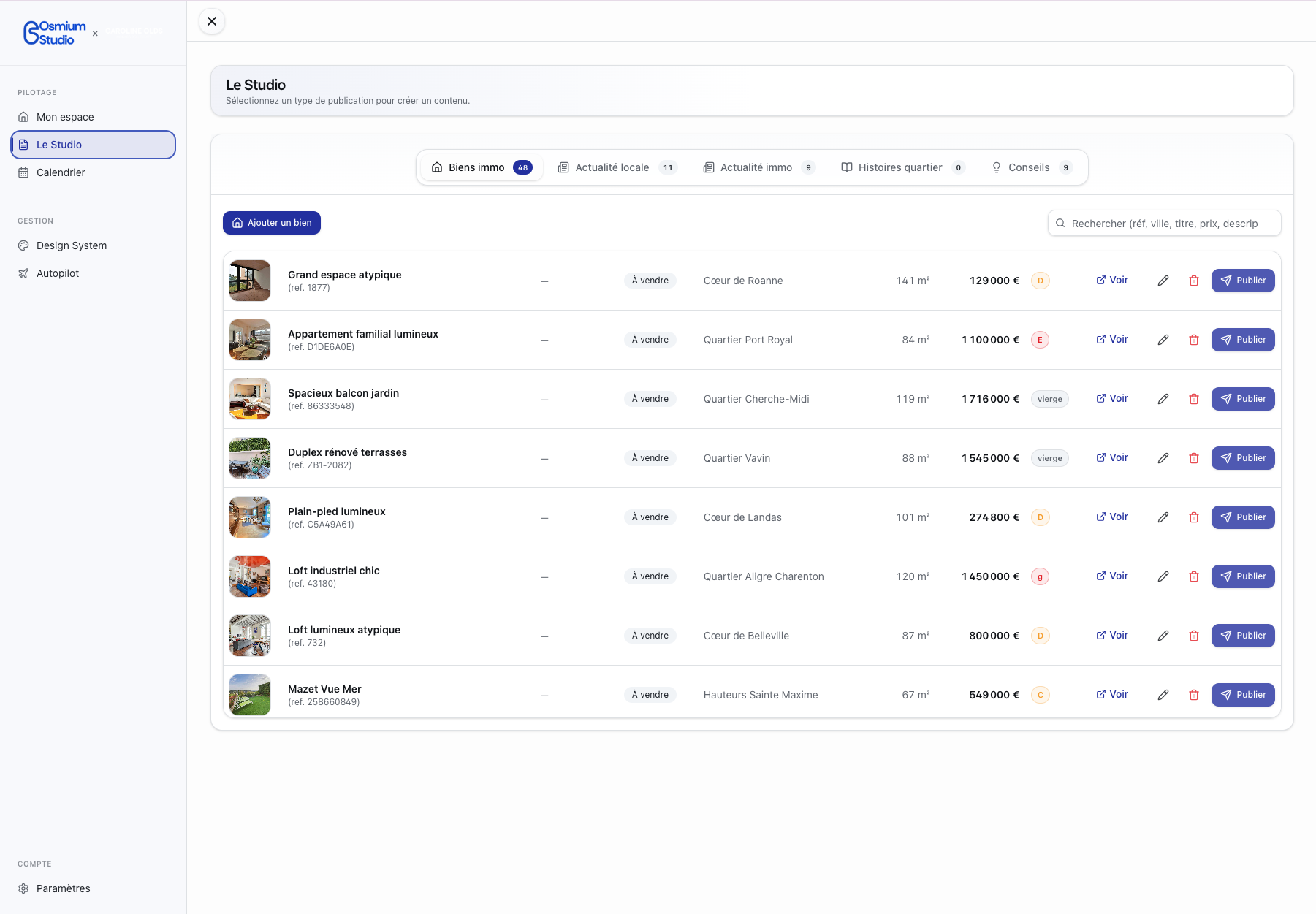
Task: Edit the Loft lumineux atypique listing
Action: [1163, 636]
